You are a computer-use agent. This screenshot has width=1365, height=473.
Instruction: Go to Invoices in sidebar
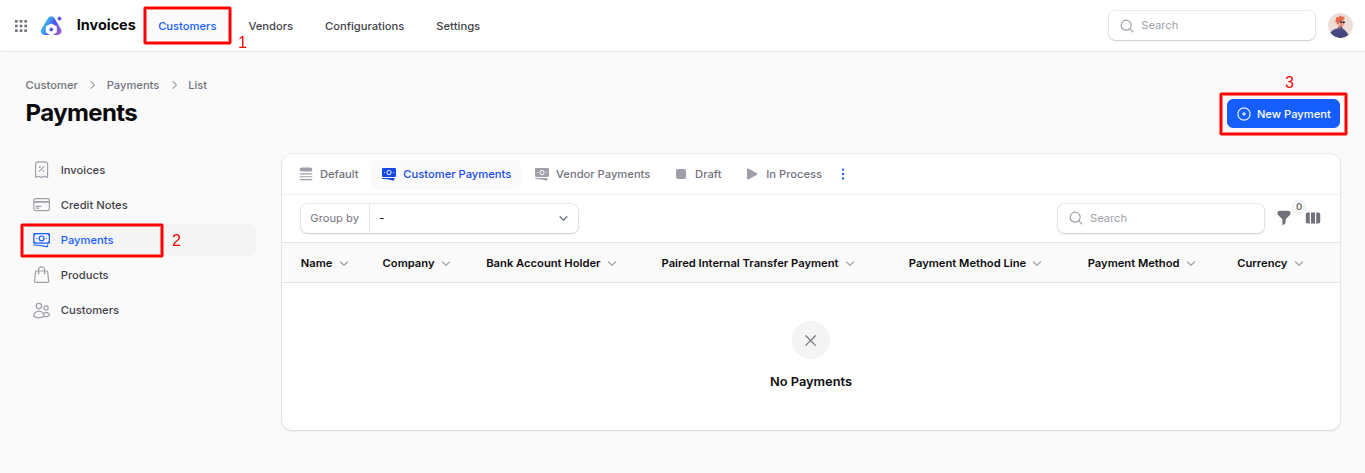[x=140, y=170]
